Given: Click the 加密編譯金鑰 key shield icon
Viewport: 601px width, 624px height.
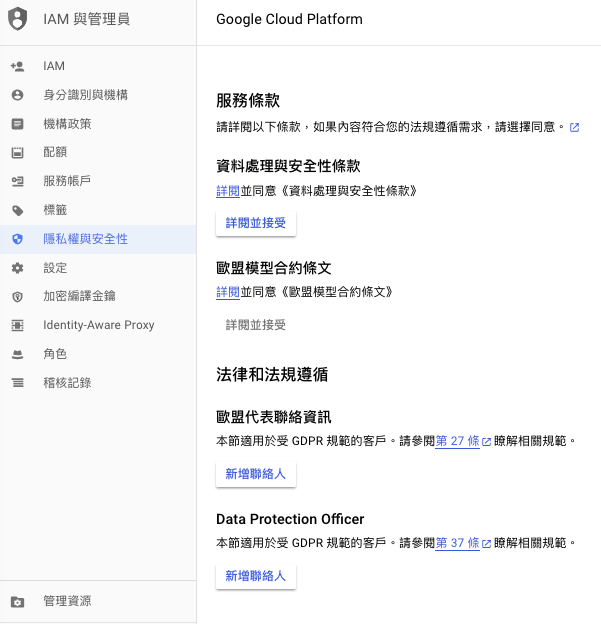Looking at the screenshot, I should [18, 296].
